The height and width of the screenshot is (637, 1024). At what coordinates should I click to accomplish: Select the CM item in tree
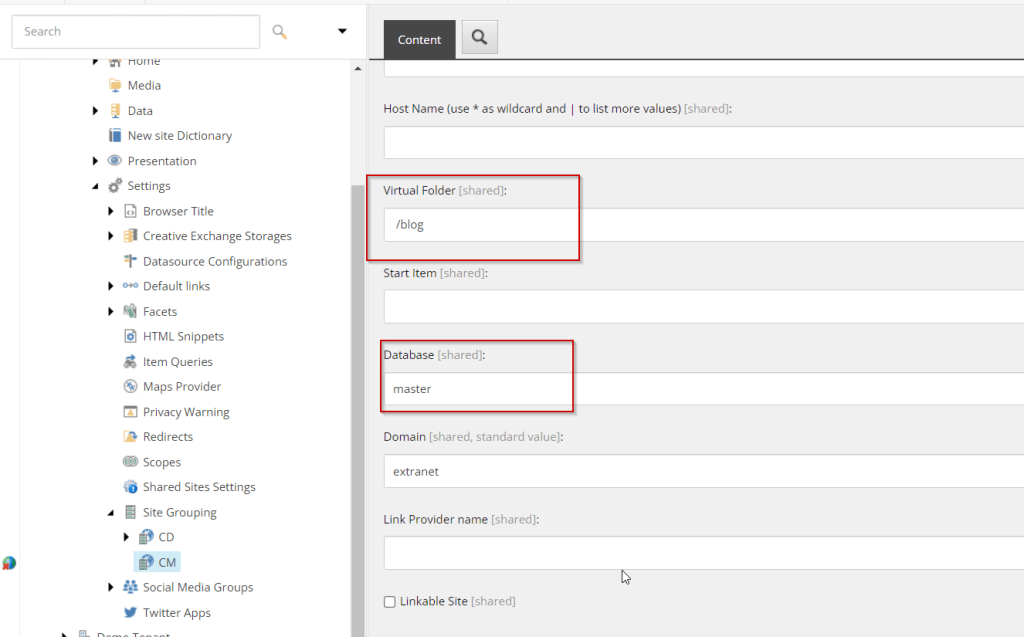(x=166, y=563)
